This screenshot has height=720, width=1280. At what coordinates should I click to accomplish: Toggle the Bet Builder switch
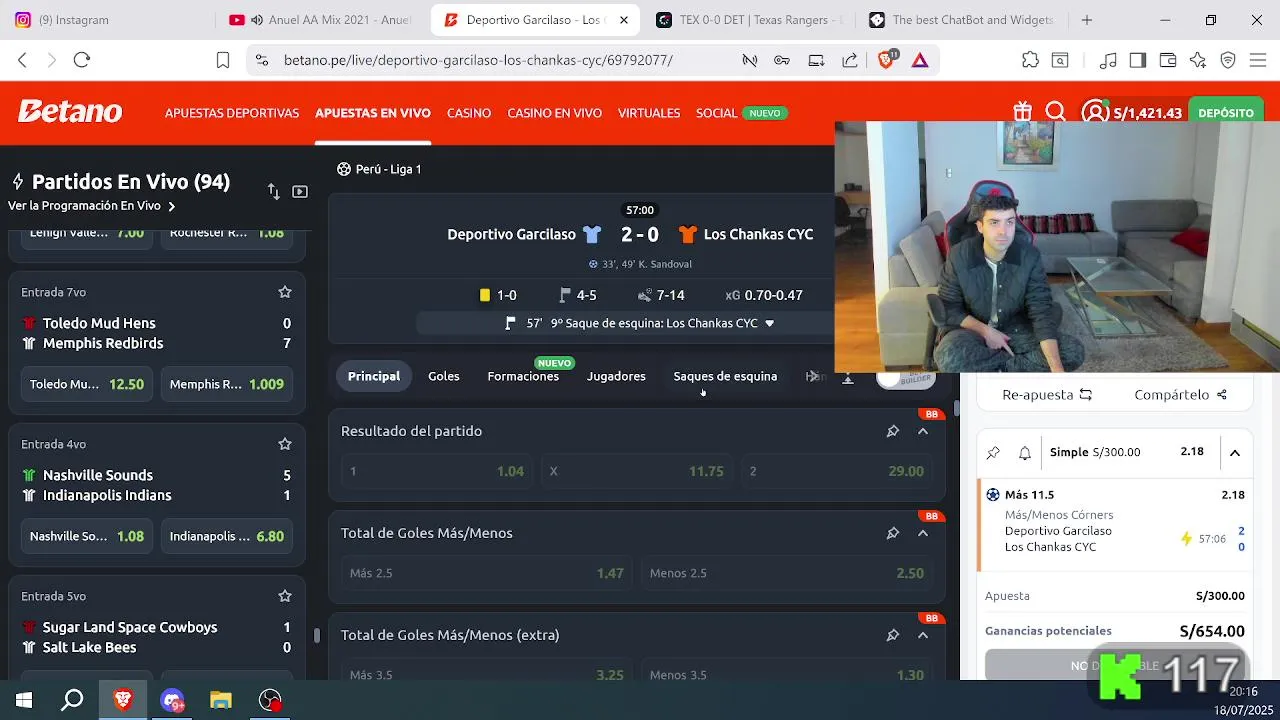point(906,377)
